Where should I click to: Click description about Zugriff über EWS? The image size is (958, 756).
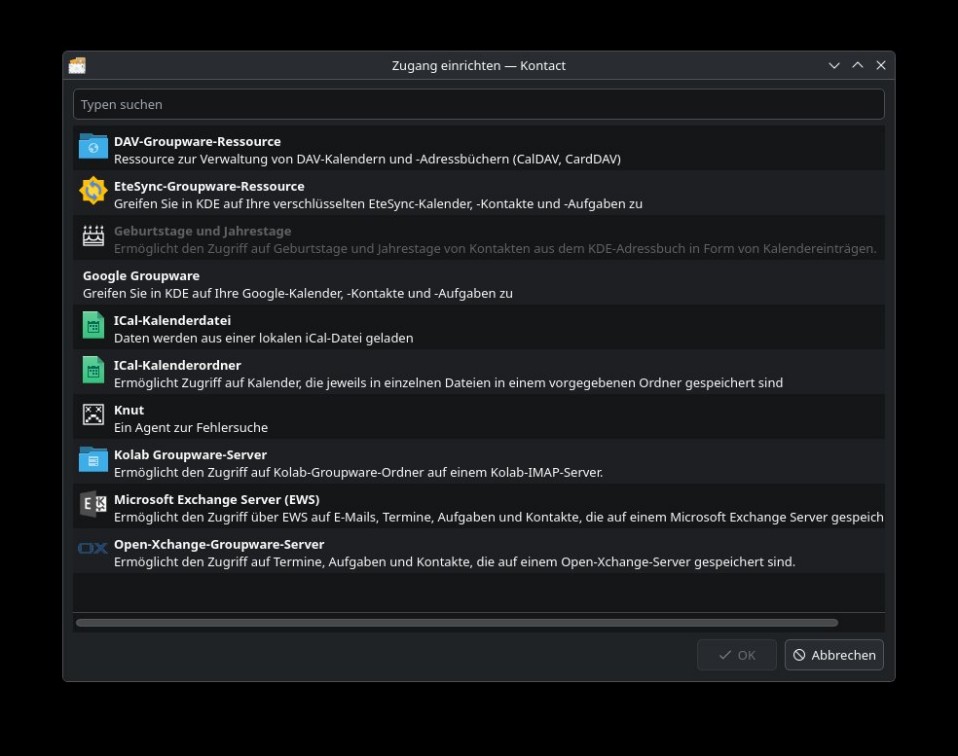pyautogui.click(x=499, y=517)
